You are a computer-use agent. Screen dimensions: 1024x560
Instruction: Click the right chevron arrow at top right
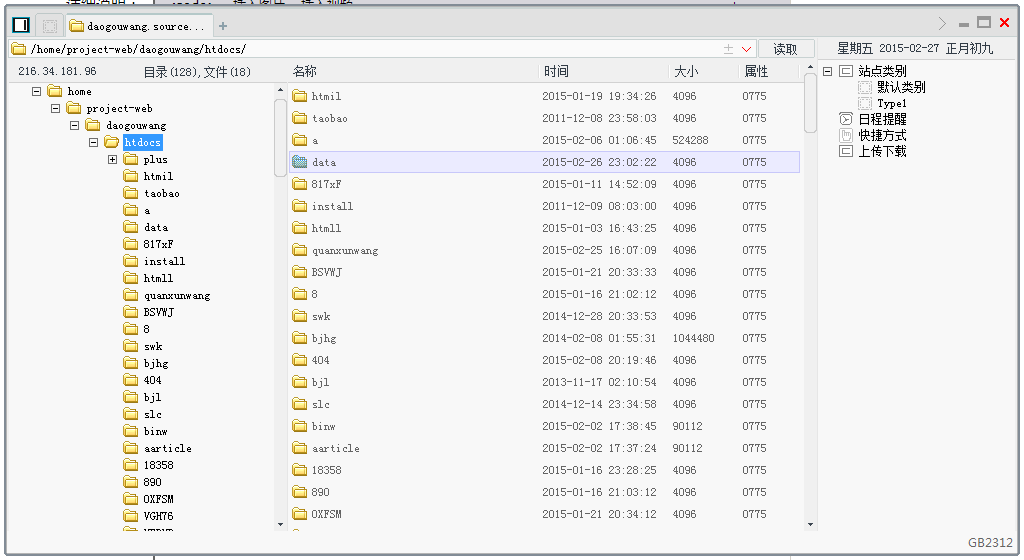[942, 23]
